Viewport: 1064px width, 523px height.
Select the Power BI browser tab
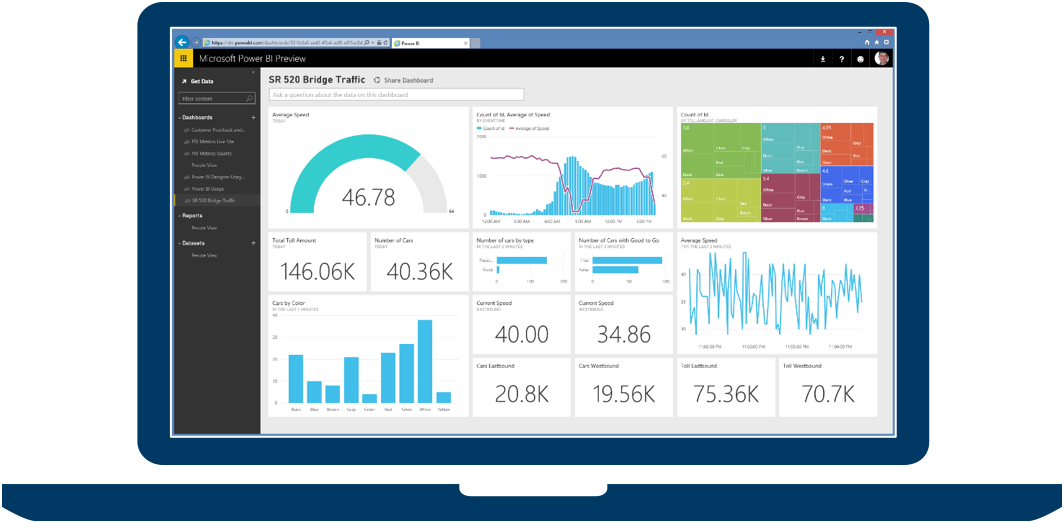(x=431, y=43)
